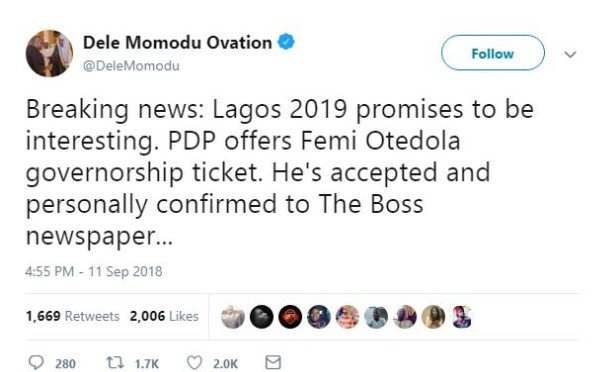613x372 pixels.
Task: Open the direct message envelope icon
Action: click(x=273, y=362)
